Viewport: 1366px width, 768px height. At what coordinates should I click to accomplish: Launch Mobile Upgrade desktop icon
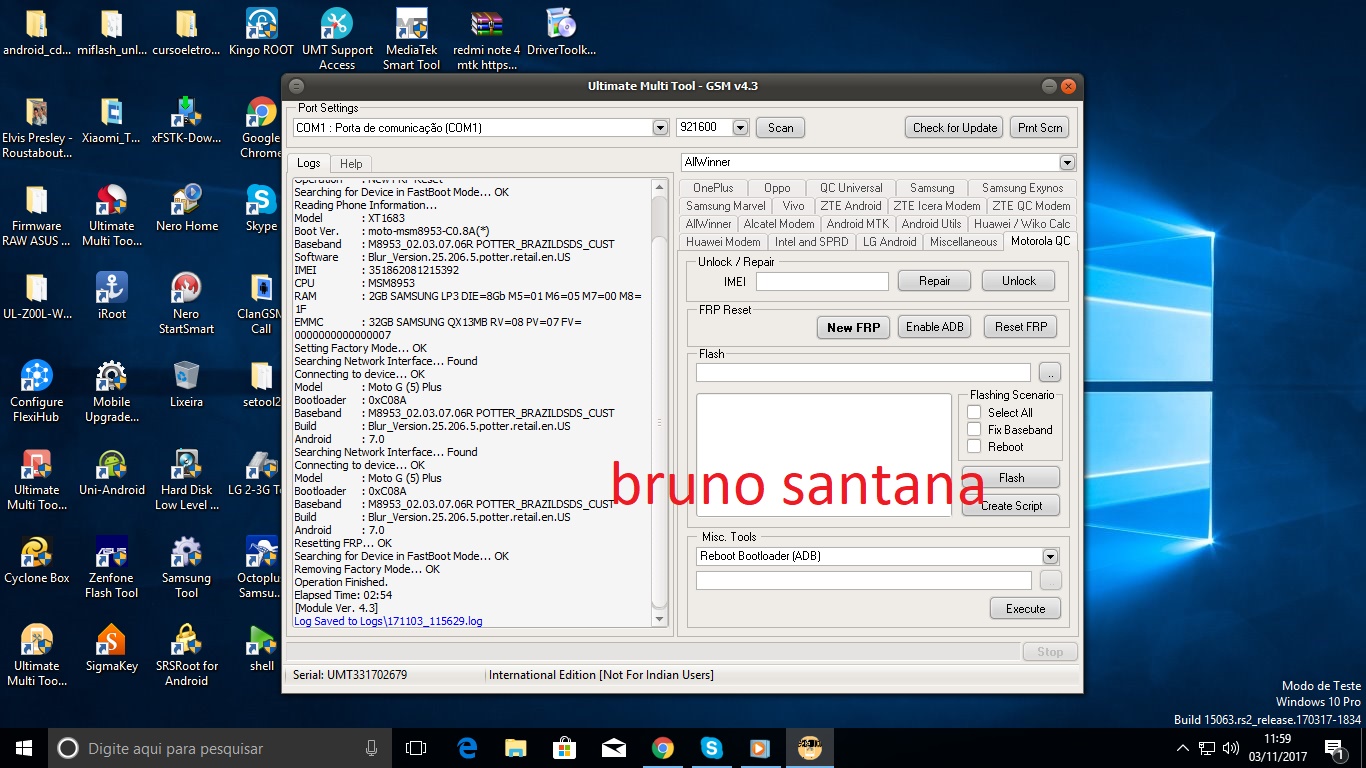coord(112,392)
